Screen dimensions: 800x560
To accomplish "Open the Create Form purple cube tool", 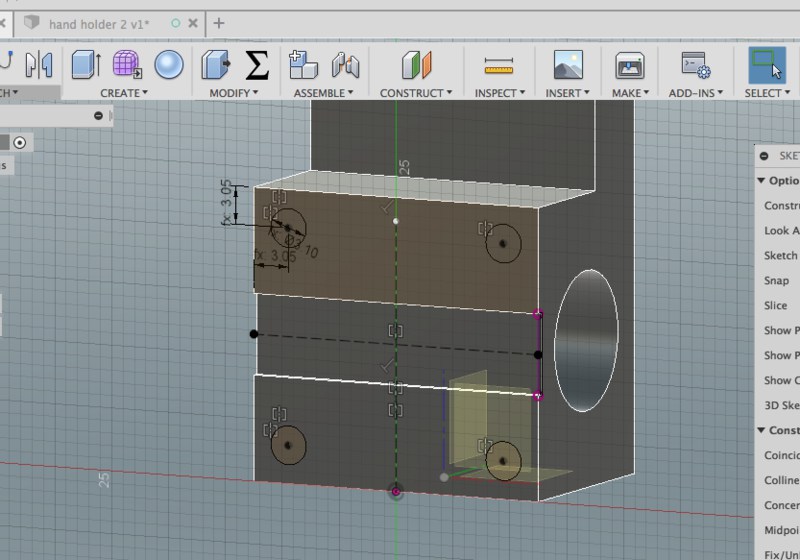I will tap(126, 65).
